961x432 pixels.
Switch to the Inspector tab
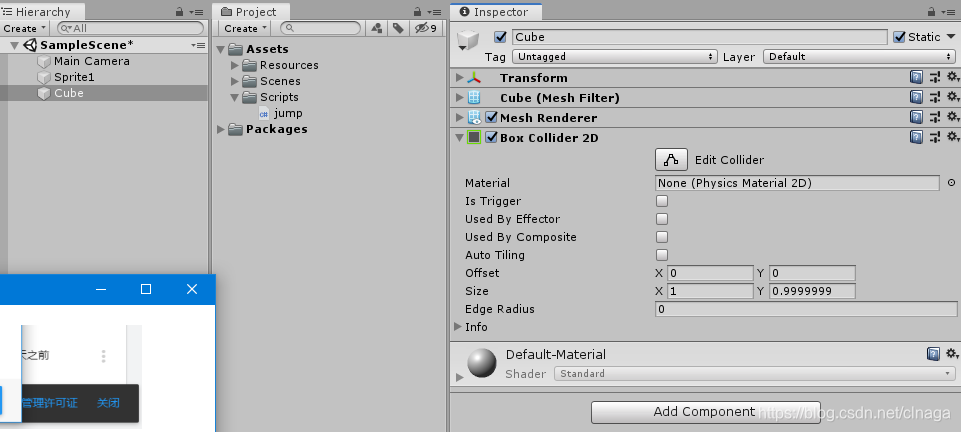coord(495,12)
